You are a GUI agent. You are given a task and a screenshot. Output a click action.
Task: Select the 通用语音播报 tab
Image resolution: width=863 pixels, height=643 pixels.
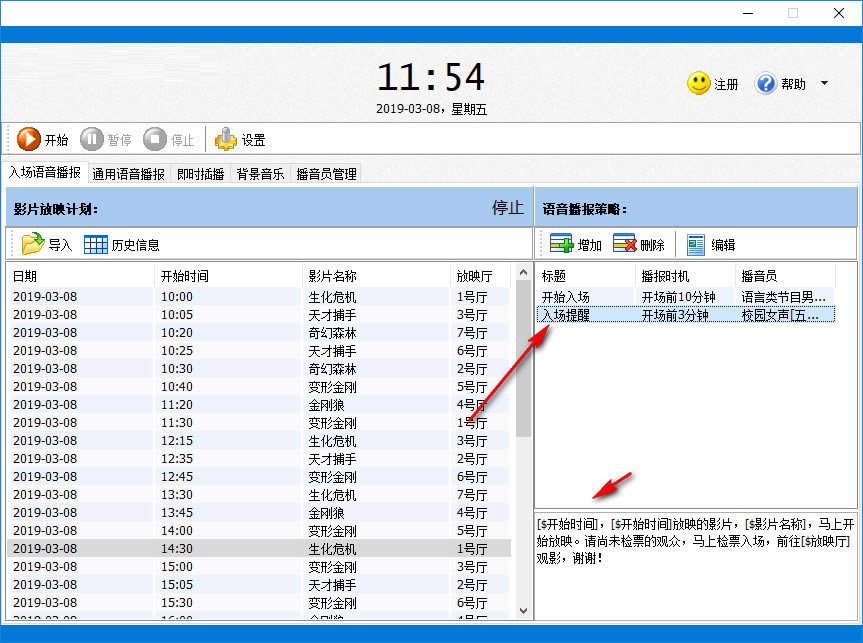(x=129, y=172)
